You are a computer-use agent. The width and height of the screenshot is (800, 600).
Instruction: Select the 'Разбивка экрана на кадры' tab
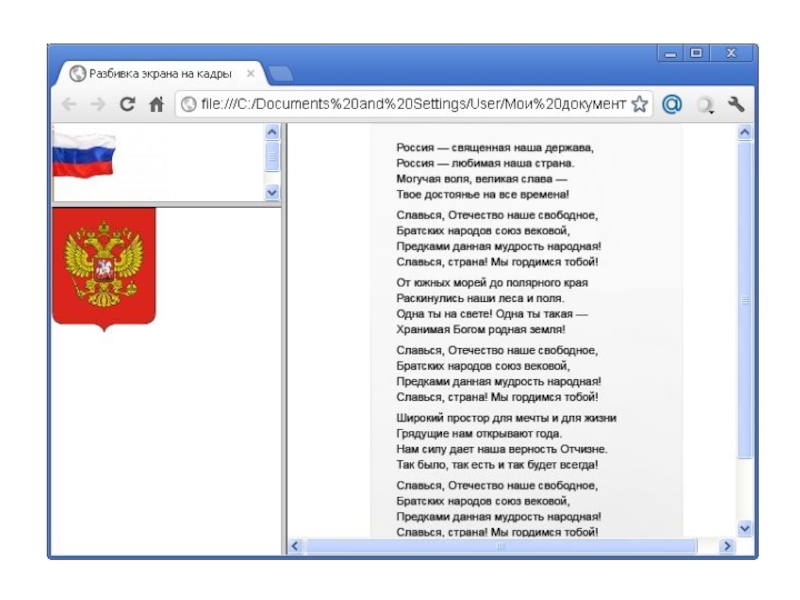coord(160,73)
